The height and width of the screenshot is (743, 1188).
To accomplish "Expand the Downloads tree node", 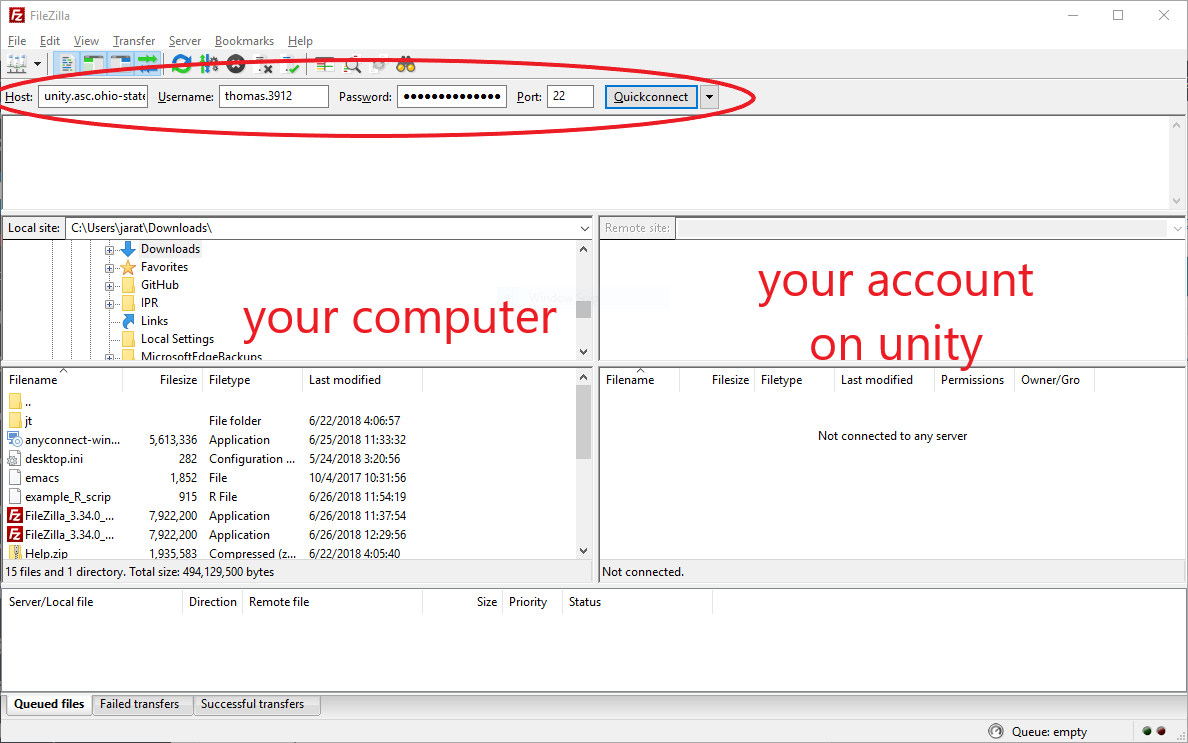I will pos(109,250).
